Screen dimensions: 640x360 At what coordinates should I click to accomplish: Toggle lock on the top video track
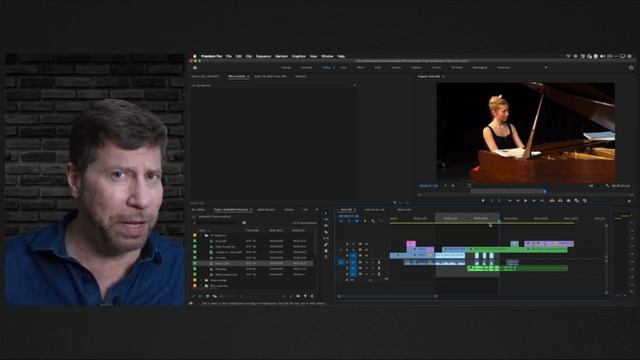tap(347, 244)
